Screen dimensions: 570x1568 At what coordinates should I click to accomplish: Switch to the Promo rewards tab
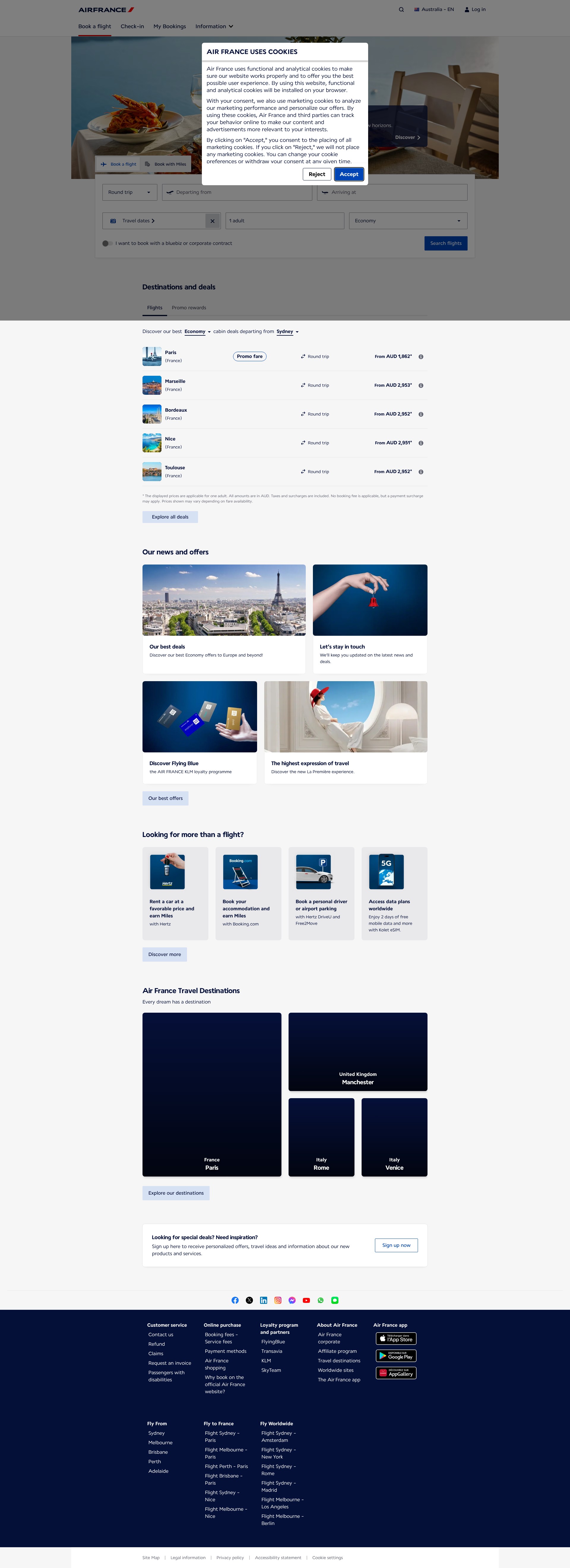click(189, 308)
